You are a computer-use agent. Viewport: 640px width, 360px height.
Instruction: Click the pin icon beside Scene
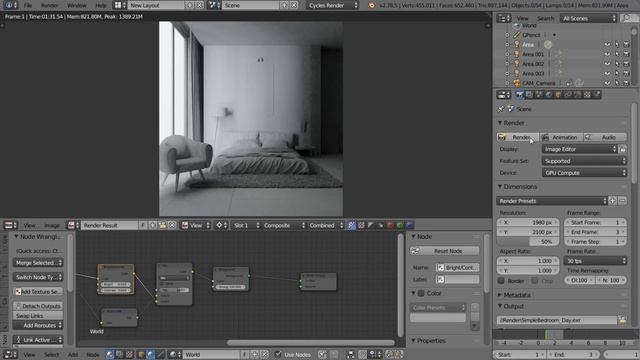tap(501, 109)
